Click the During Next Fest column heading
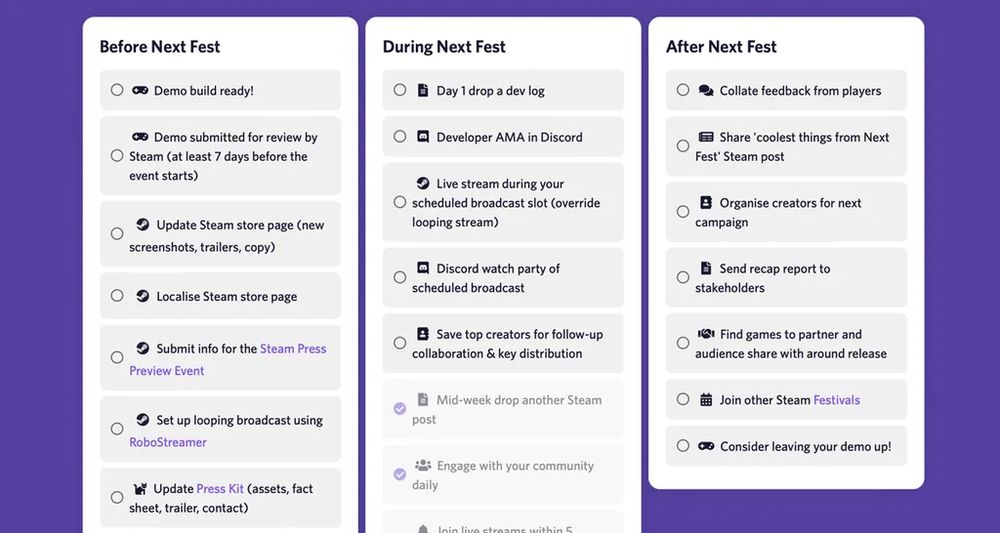Image resolution: width=1000 pixels, height=533 pixels. [444, 47]
